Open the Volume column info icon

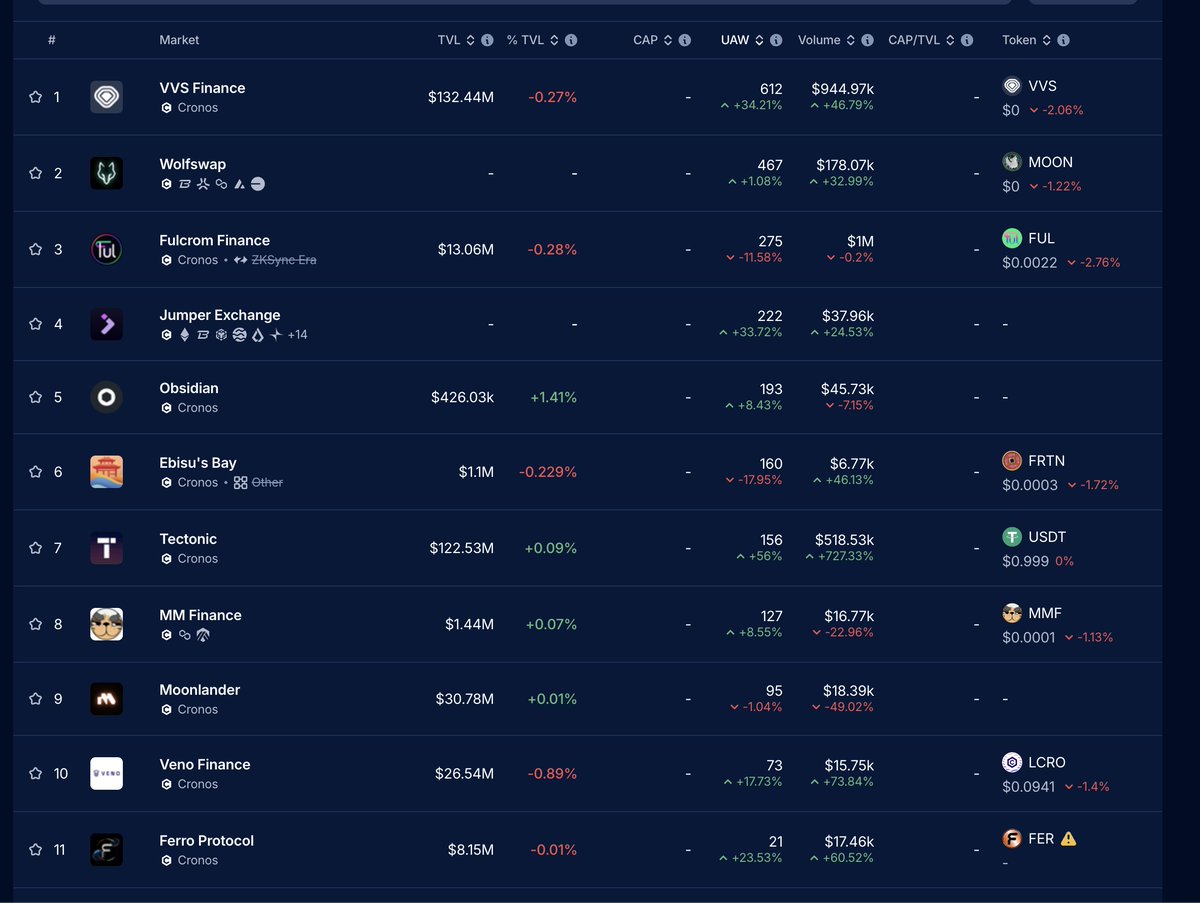click(x=868, y=40)
